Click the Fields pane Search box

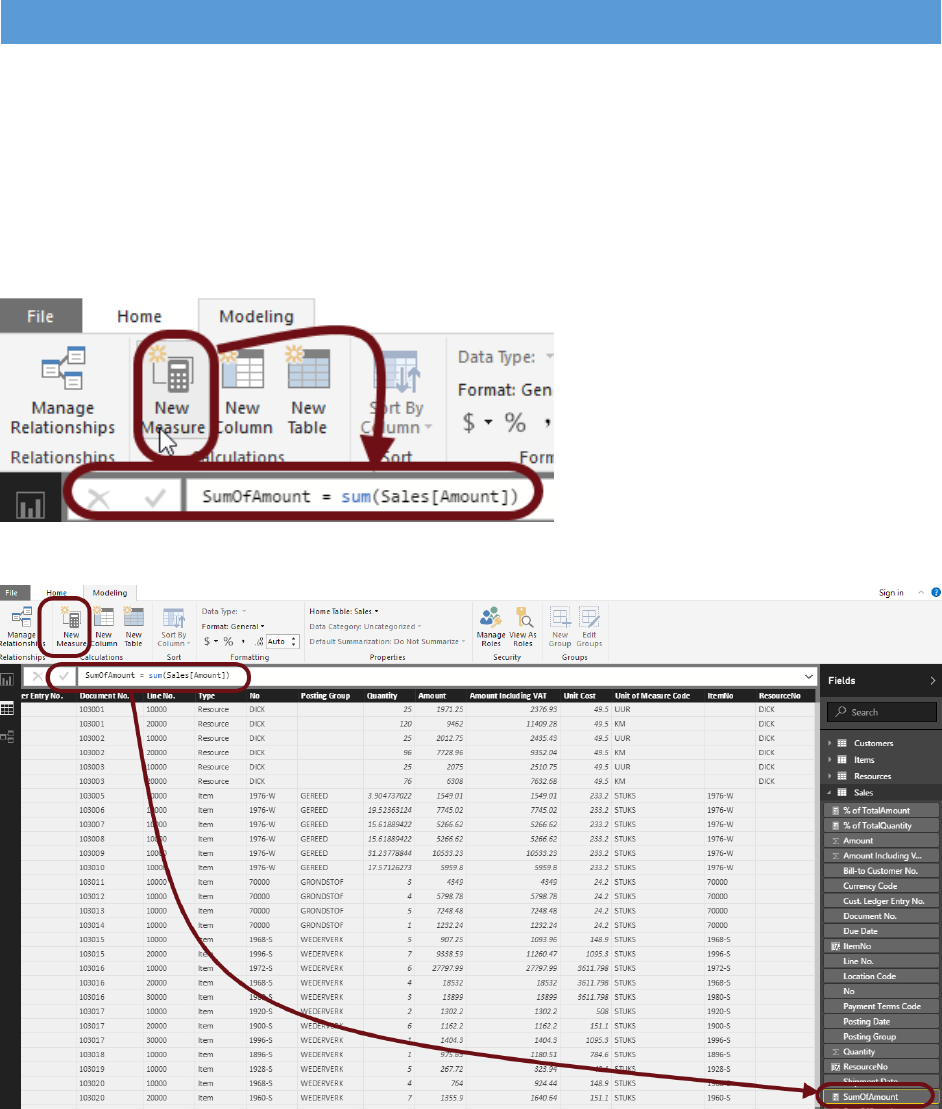[882, 712]
